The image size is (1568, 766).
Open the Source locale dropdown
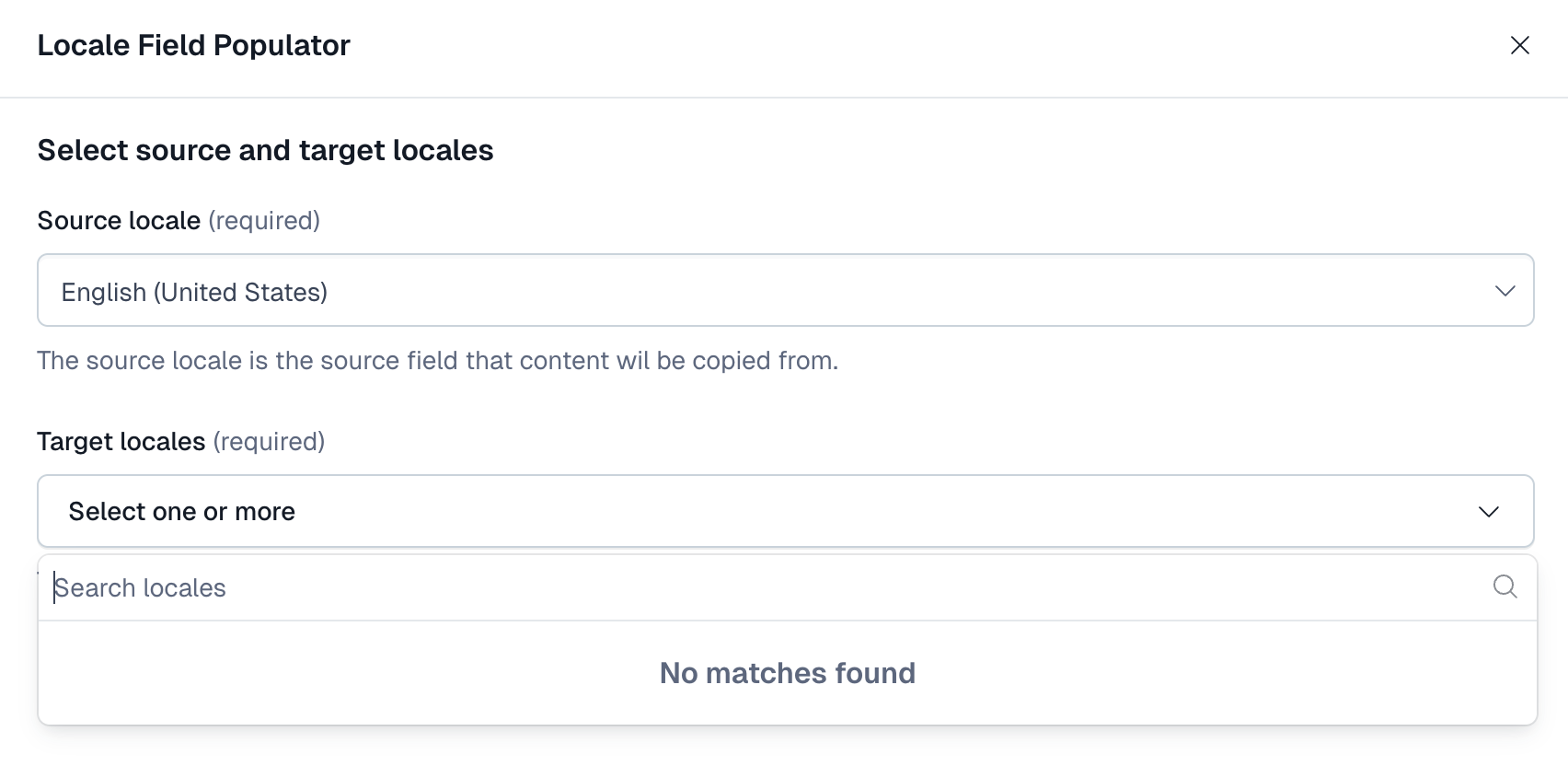pos(784,291)
